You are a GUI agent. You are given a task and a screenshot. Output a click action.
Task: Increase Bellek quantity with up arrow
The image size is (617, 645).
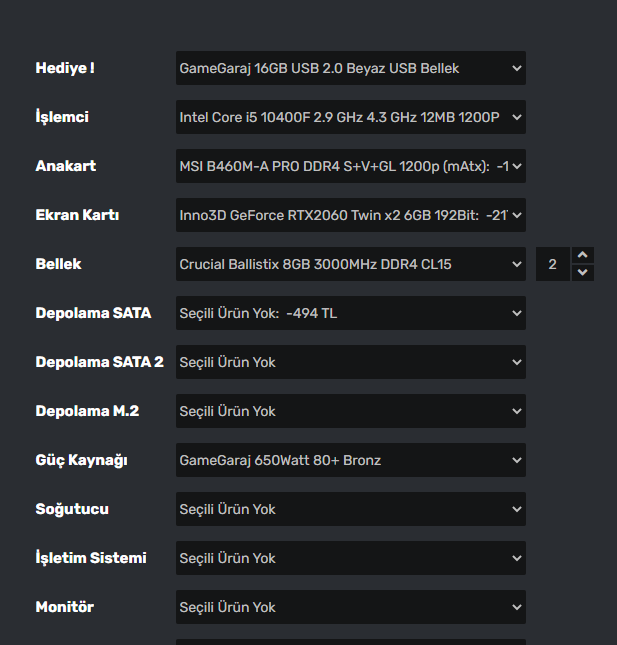click(x=584, y=256)
